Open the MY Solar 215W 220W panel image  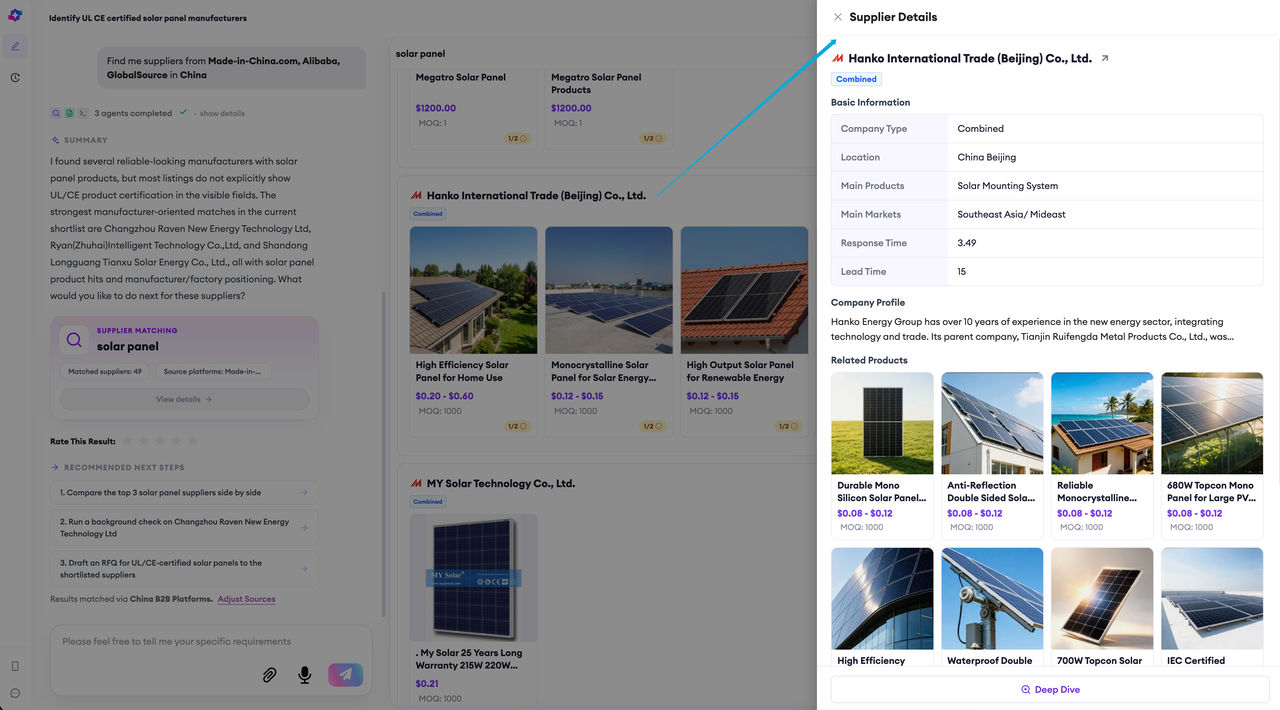point(474,578)
